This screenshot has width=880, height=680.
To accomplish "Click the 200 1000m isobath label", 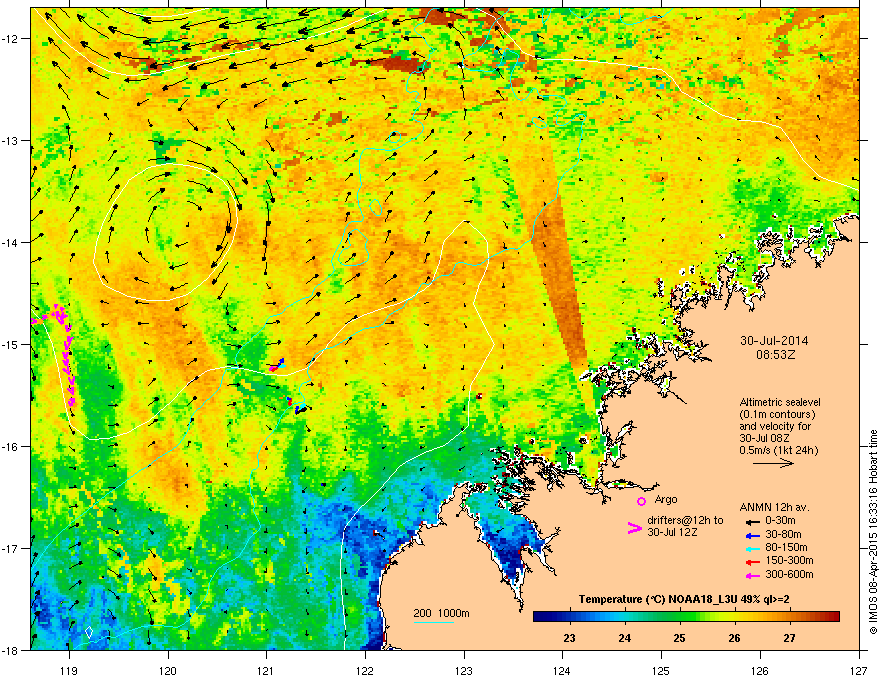I will (441, 613).
